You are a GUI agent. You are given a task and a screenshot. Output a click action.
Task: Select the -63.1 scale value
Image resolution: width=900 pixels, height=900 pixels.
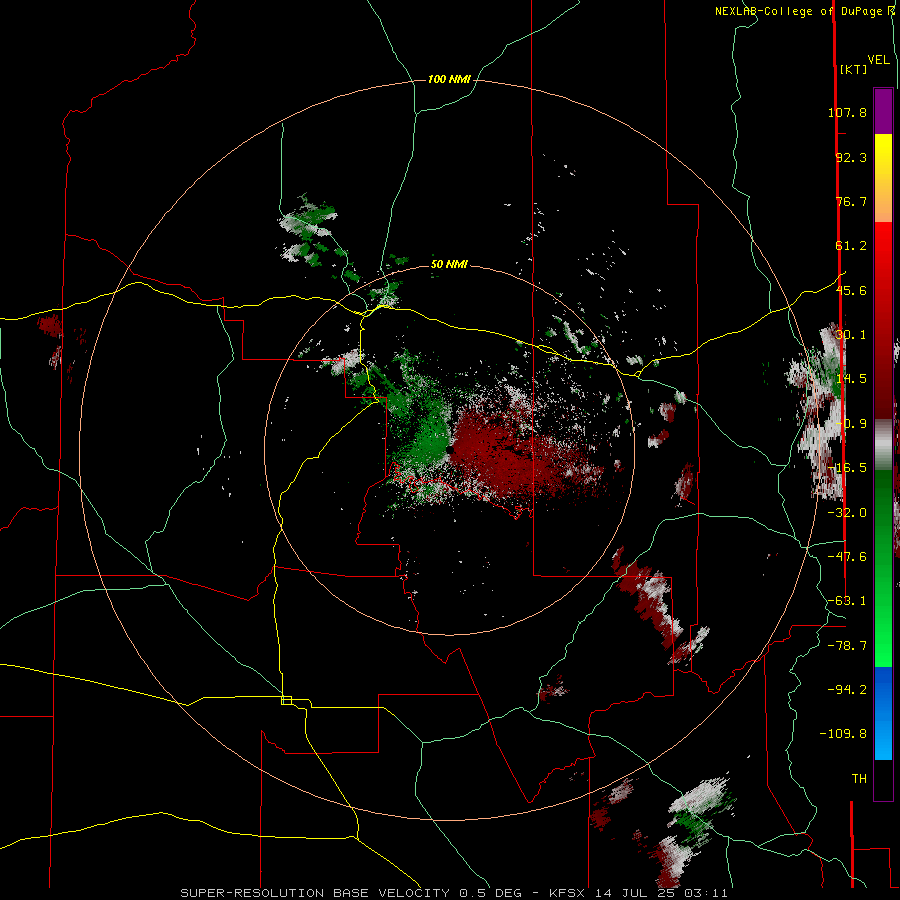click(x=847, y=601)
